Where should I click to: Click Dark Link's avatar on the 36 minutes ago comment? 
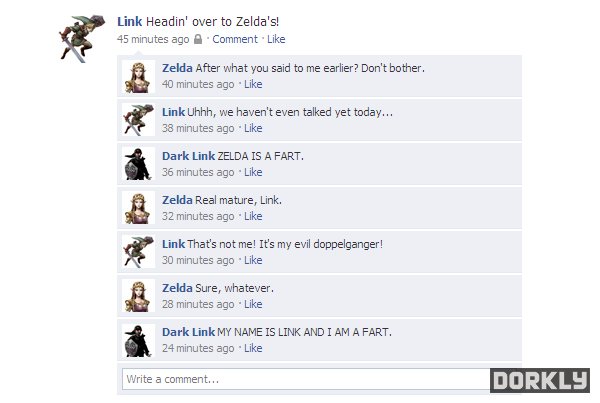point(138,164)
